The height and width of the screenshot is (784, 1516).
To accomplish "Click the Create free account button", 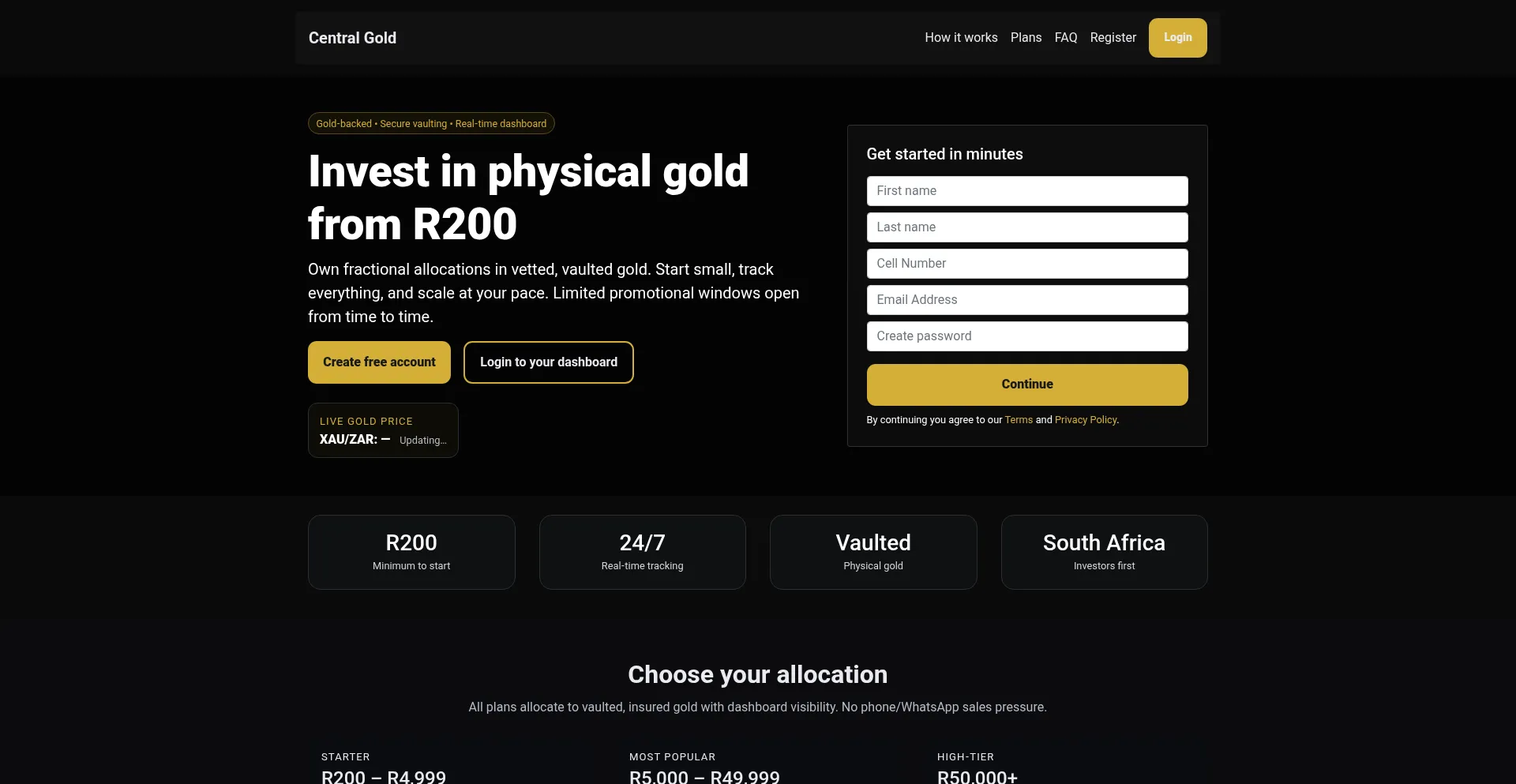I will point(379,362).
